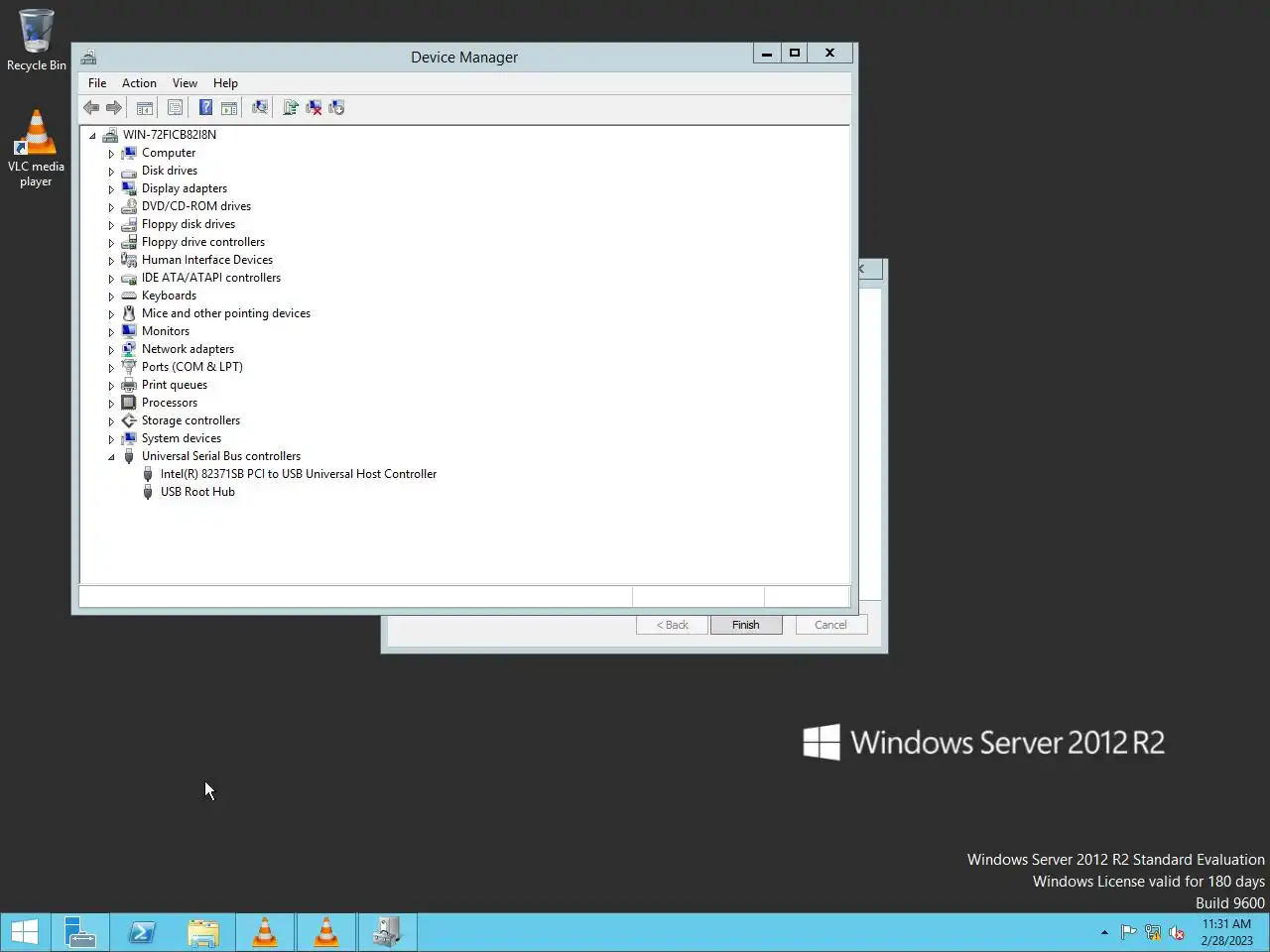
Task: Select the Network adapters category icon
Action: coord(129,349)
